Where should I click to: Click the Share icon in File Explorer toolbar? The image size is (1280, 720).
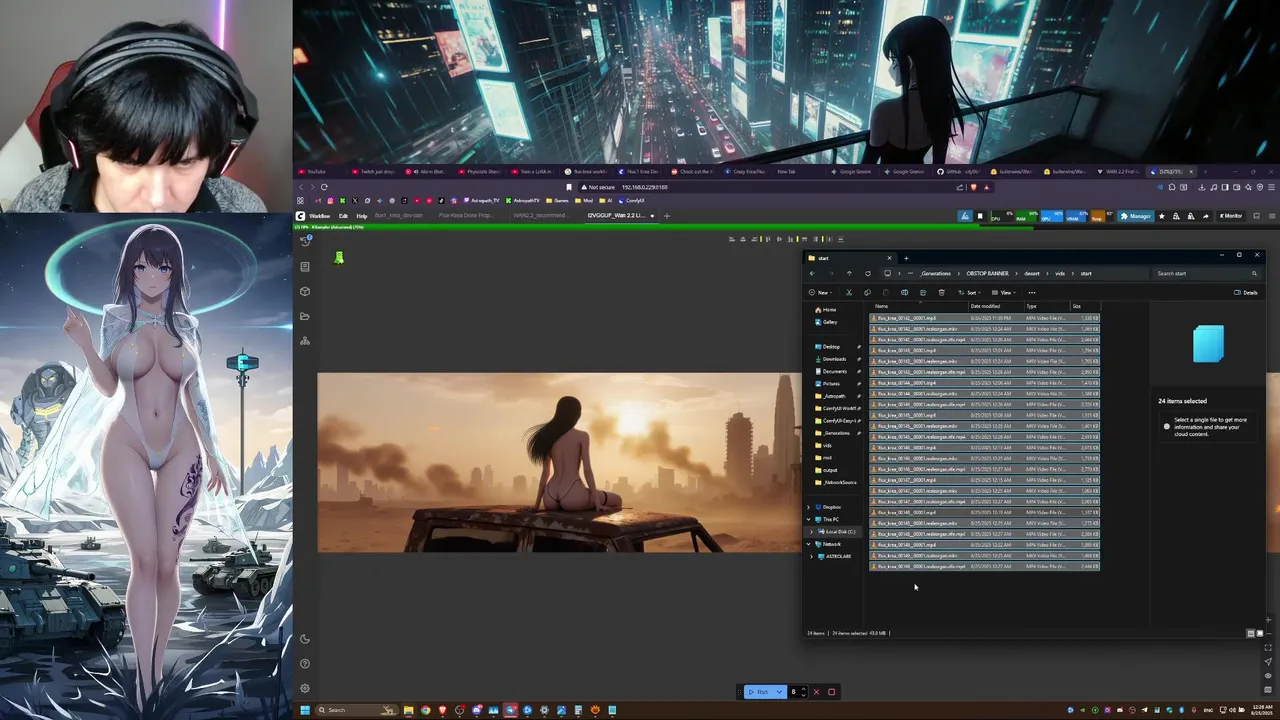click(x=922, y=293)
